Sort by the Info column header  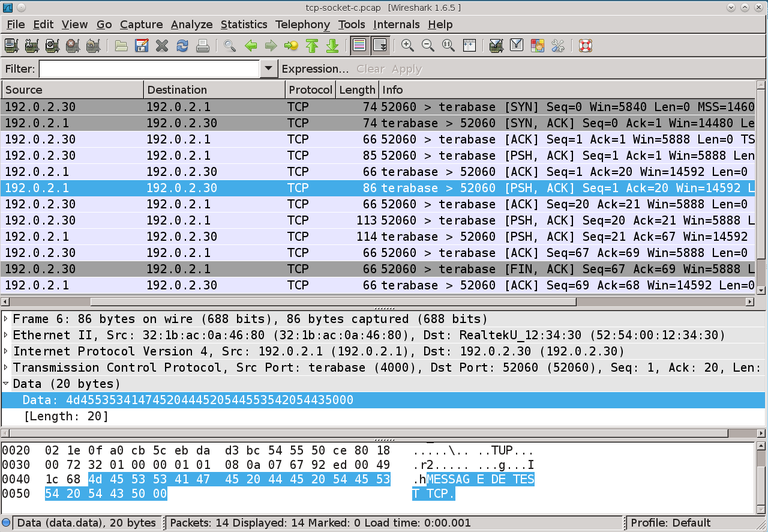click(x=567, y=90)
